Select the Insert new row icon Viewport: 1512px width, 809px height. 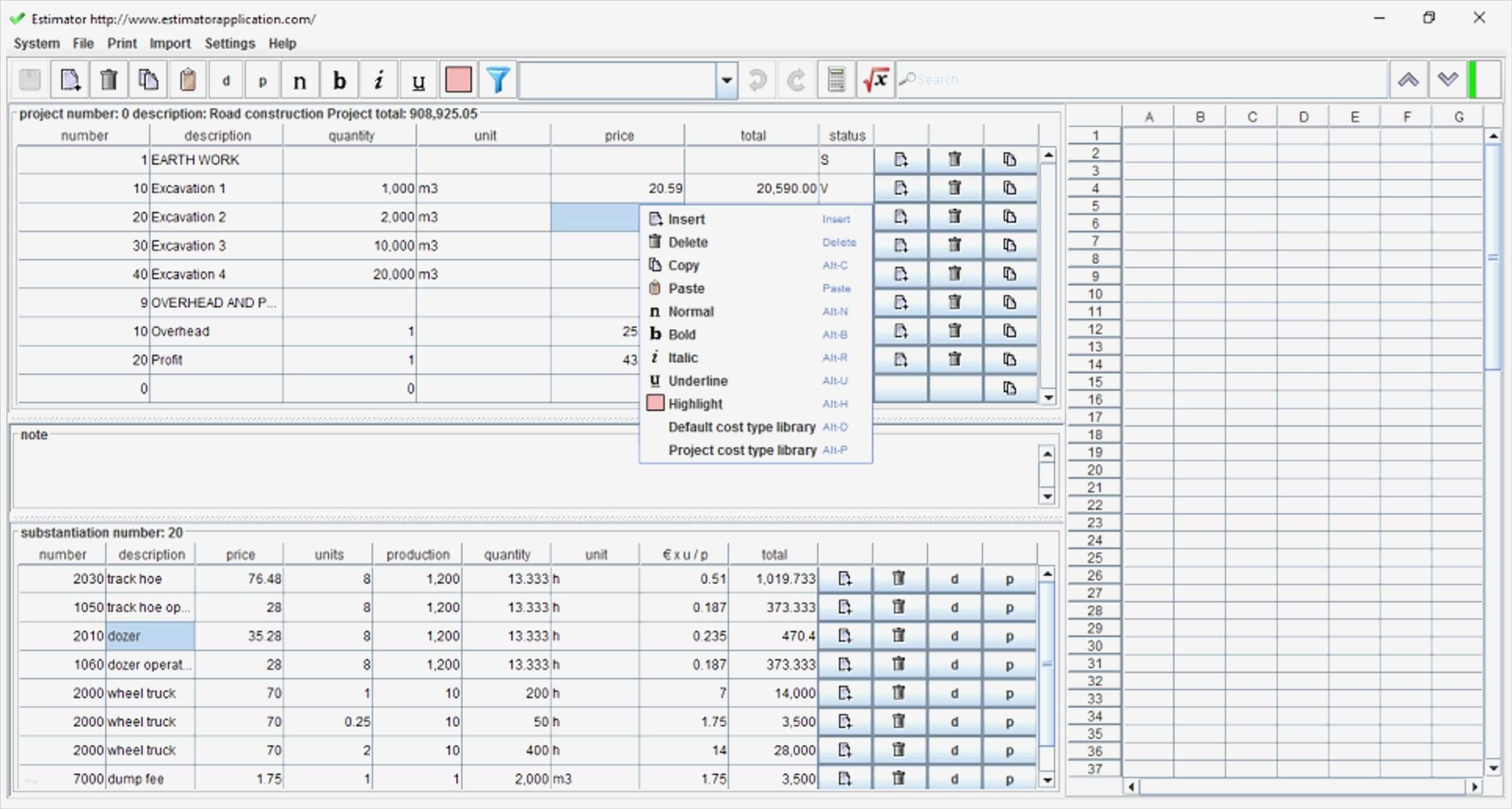pos(69,79)
